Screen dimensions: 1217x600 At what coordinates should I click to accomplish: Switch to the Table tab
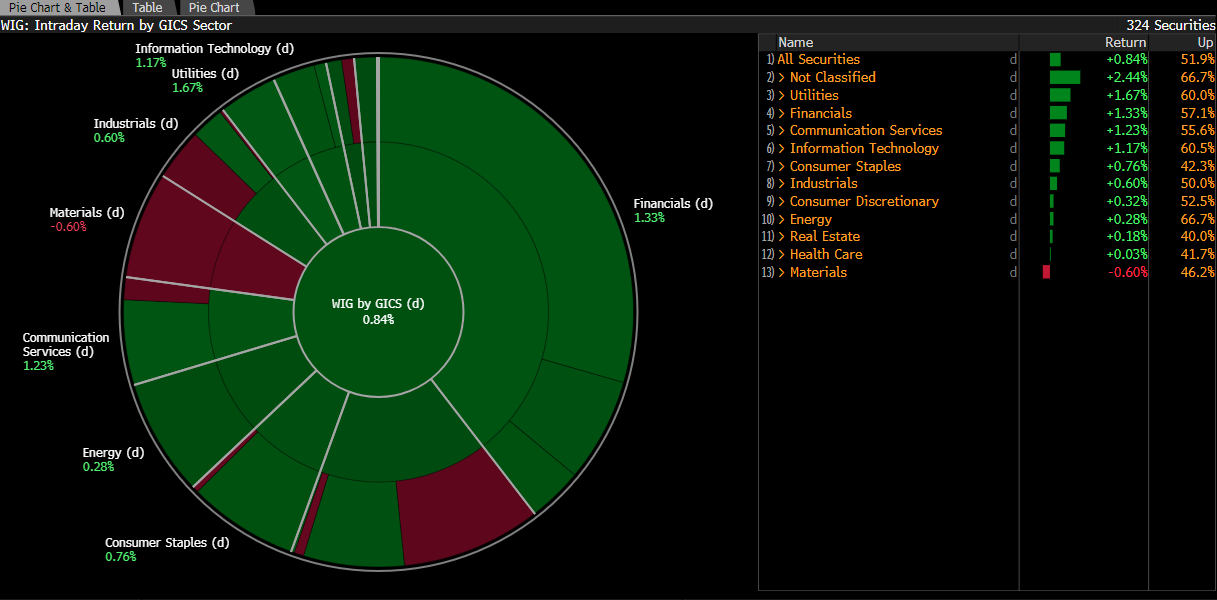(x=147, y=7)
